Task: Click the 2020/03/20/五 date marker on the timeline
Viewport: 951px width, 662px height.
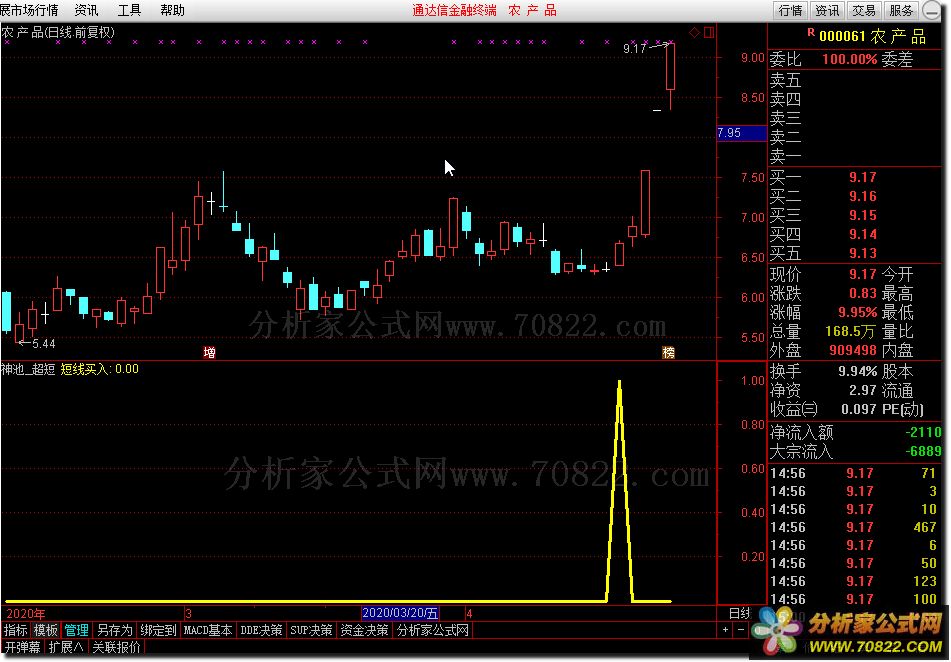Action: click(x=400, y=613)
